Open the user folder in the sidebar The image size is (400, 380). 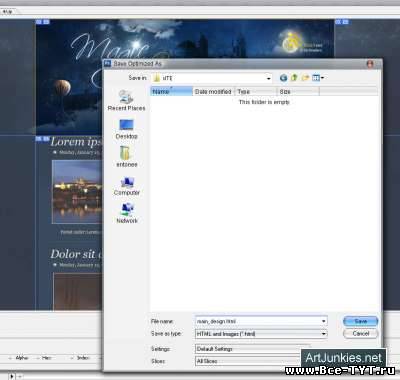click(127, 157)
